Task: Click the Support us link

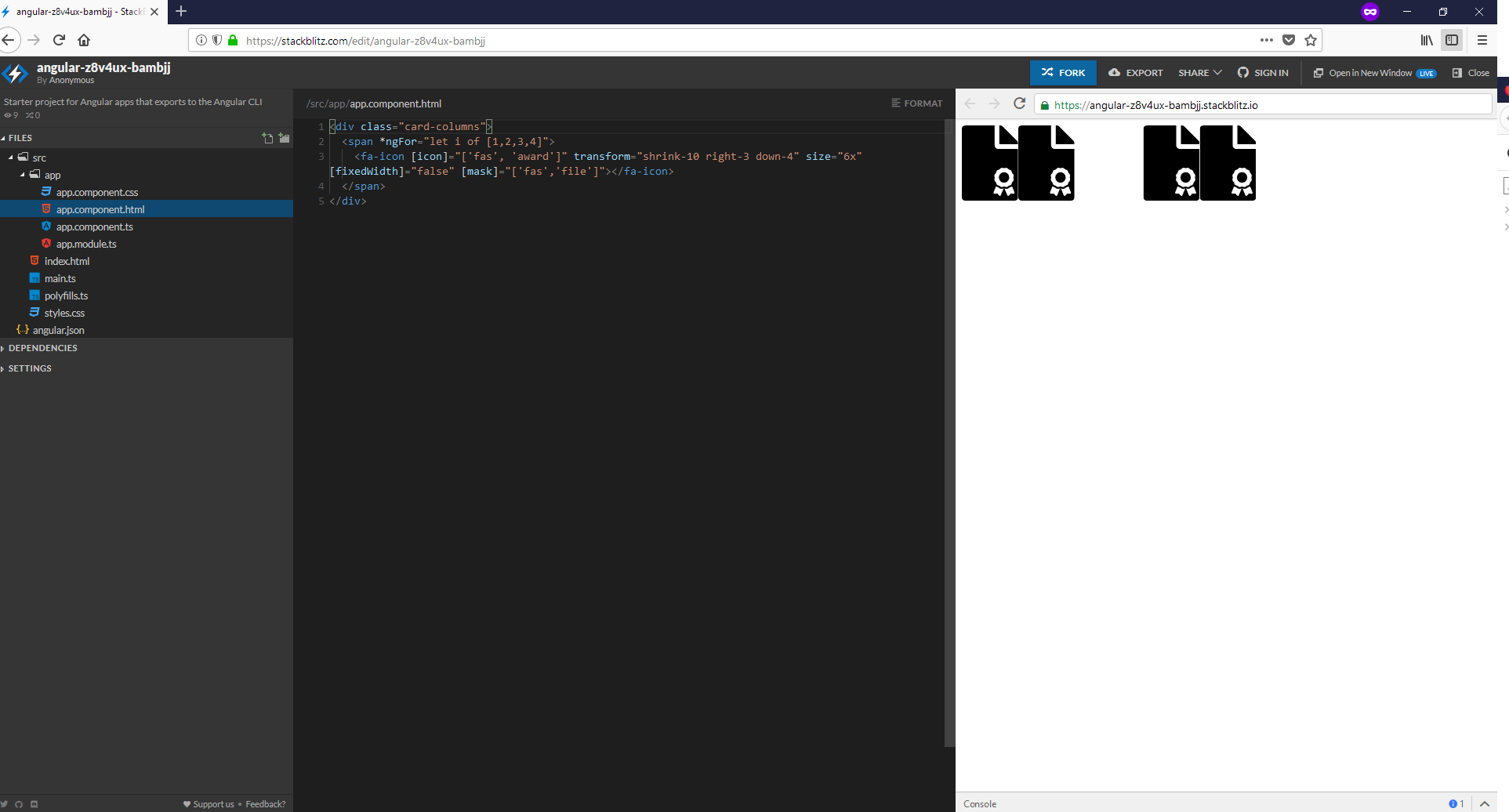Action: [x=212, y=803]
